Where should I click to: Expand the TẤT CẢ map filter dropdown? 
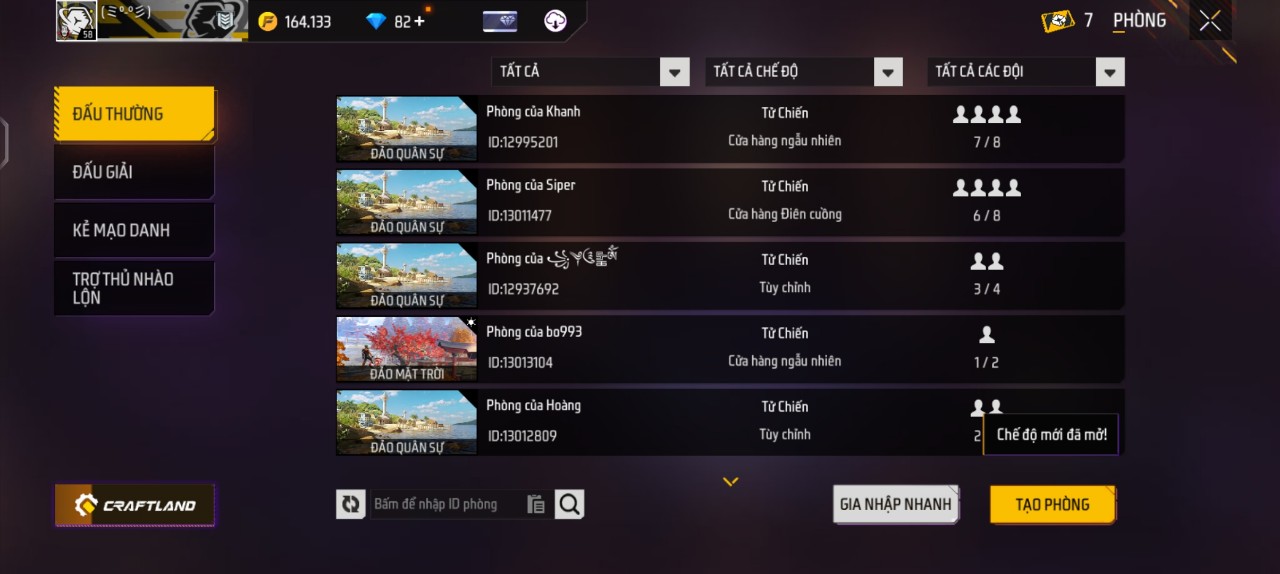pyautogui.click(x=590, y=72)
